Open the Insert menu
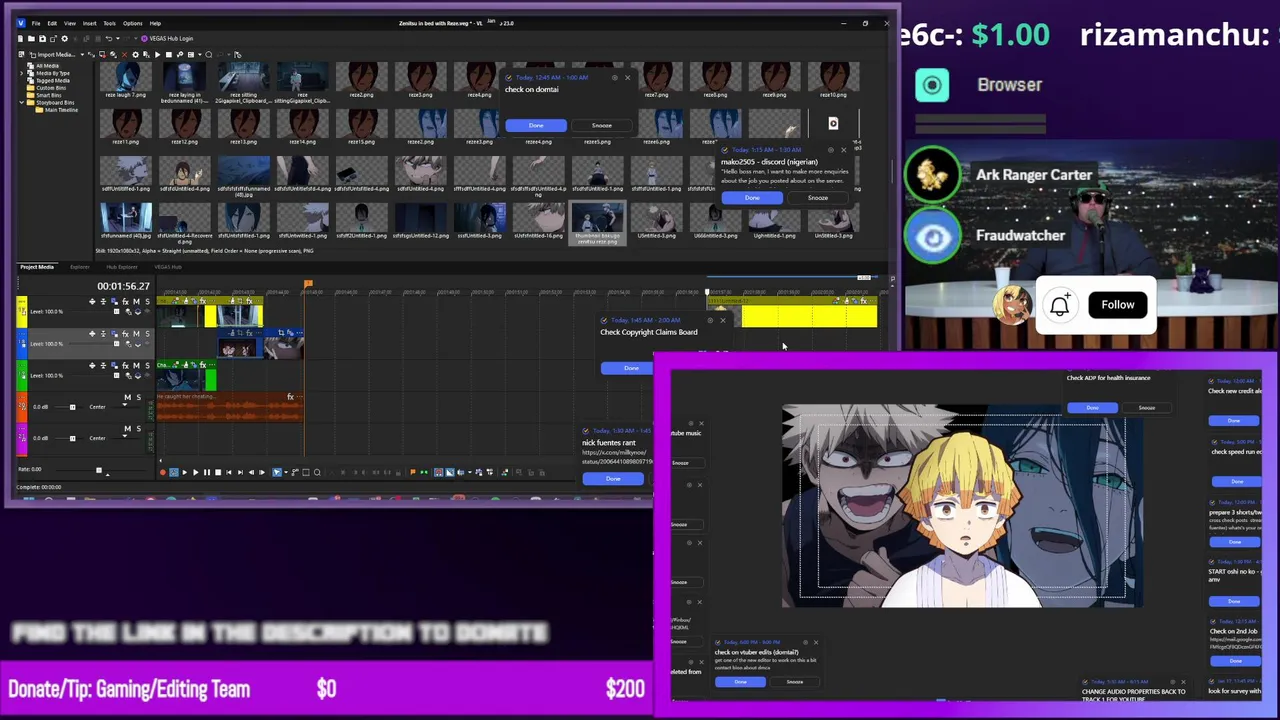 point(89,23)
